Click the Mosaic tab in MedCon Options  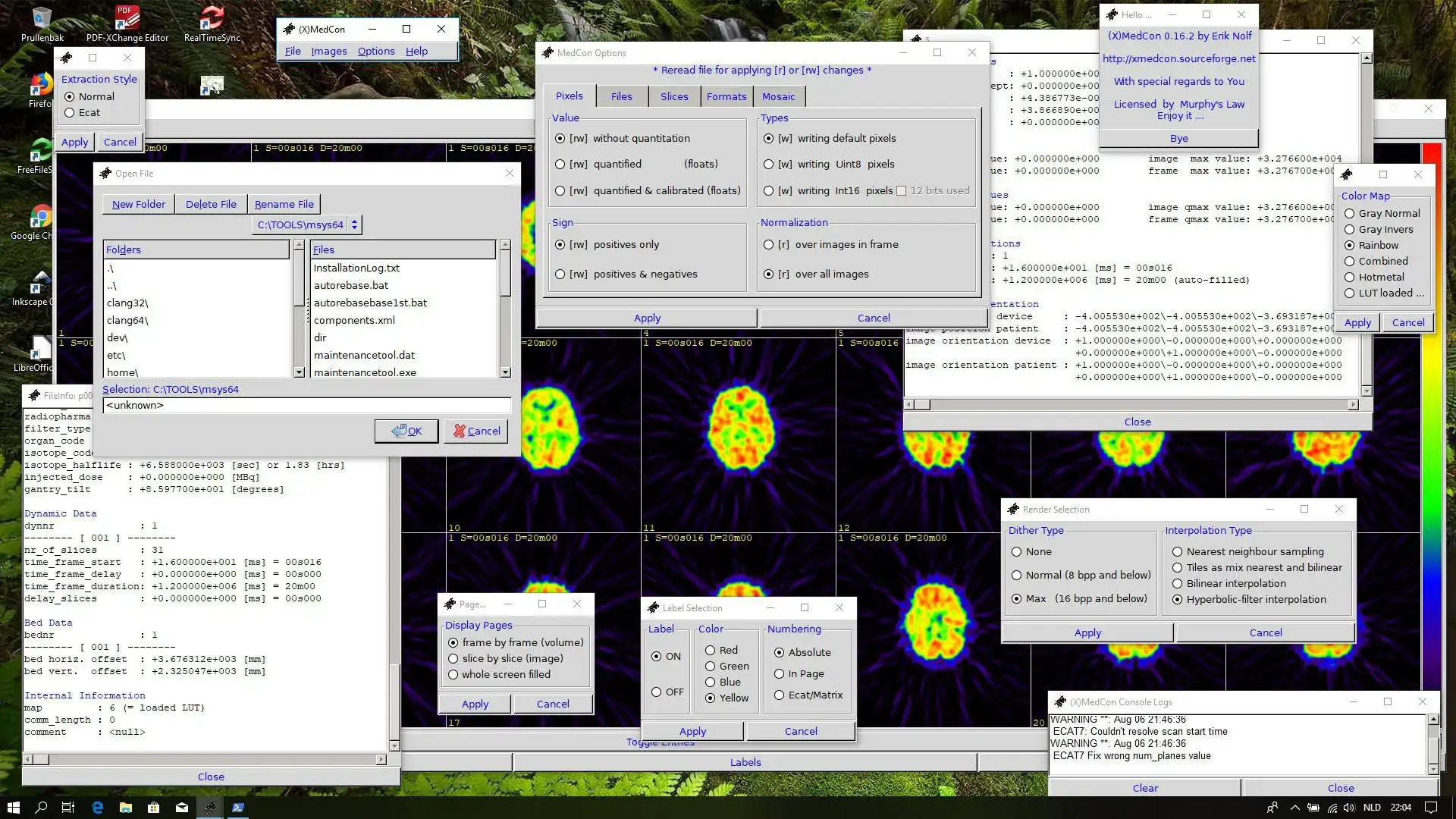[x=778, y=96]
